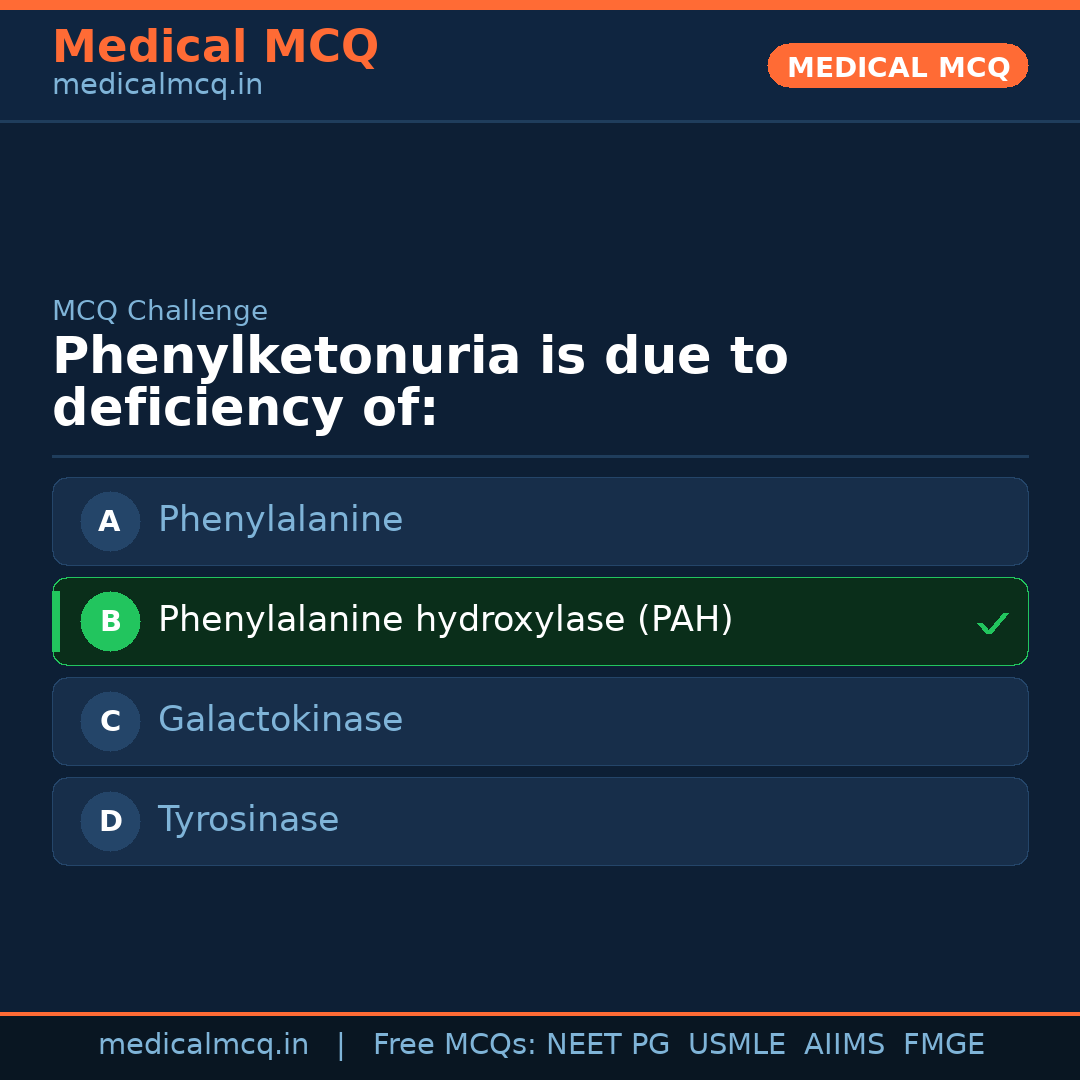
Task: Choose Phenylalanine hydroxylase (PAH) answer text
Action: [445, 620]
